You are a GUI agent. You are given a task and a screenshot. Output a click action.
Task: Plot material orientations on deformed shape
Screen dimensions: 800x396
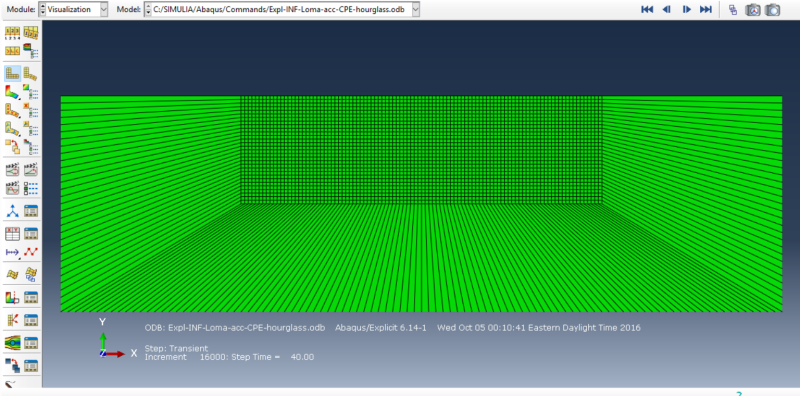pos(12,128)
